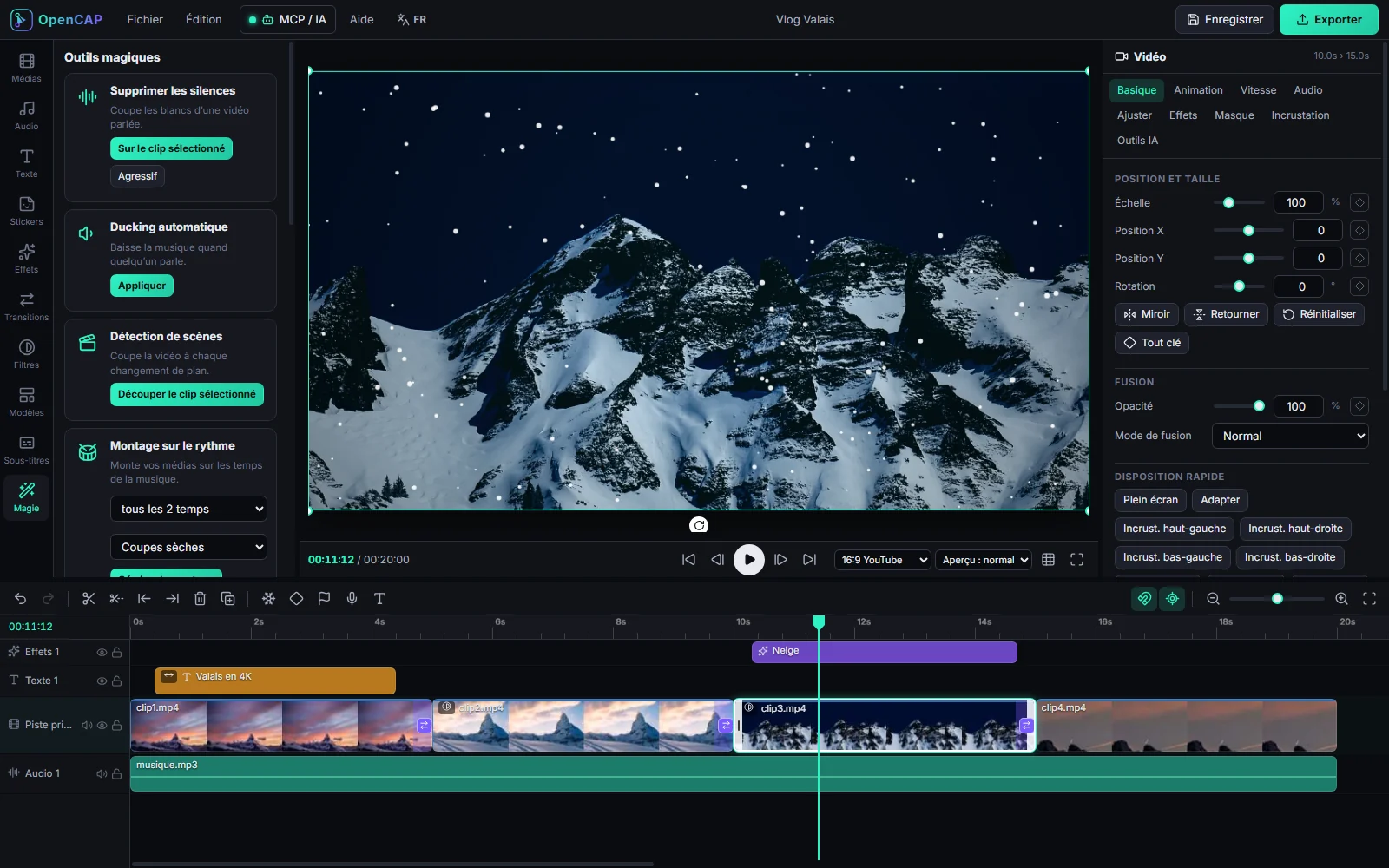Zoom in the timeline with magnifier plus
Image resolution: width=1389 pixels, height=868 pixels.
[1341, 599]
